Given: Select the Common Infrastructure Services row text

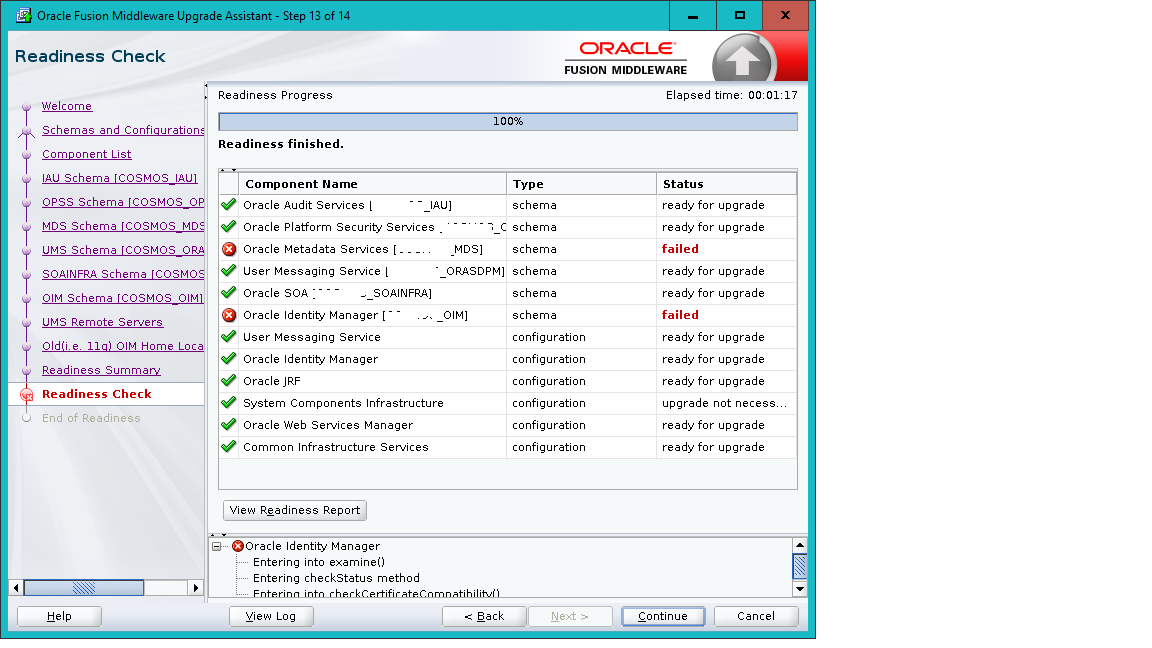Looking at the screenshot, I should pos(336,447).
